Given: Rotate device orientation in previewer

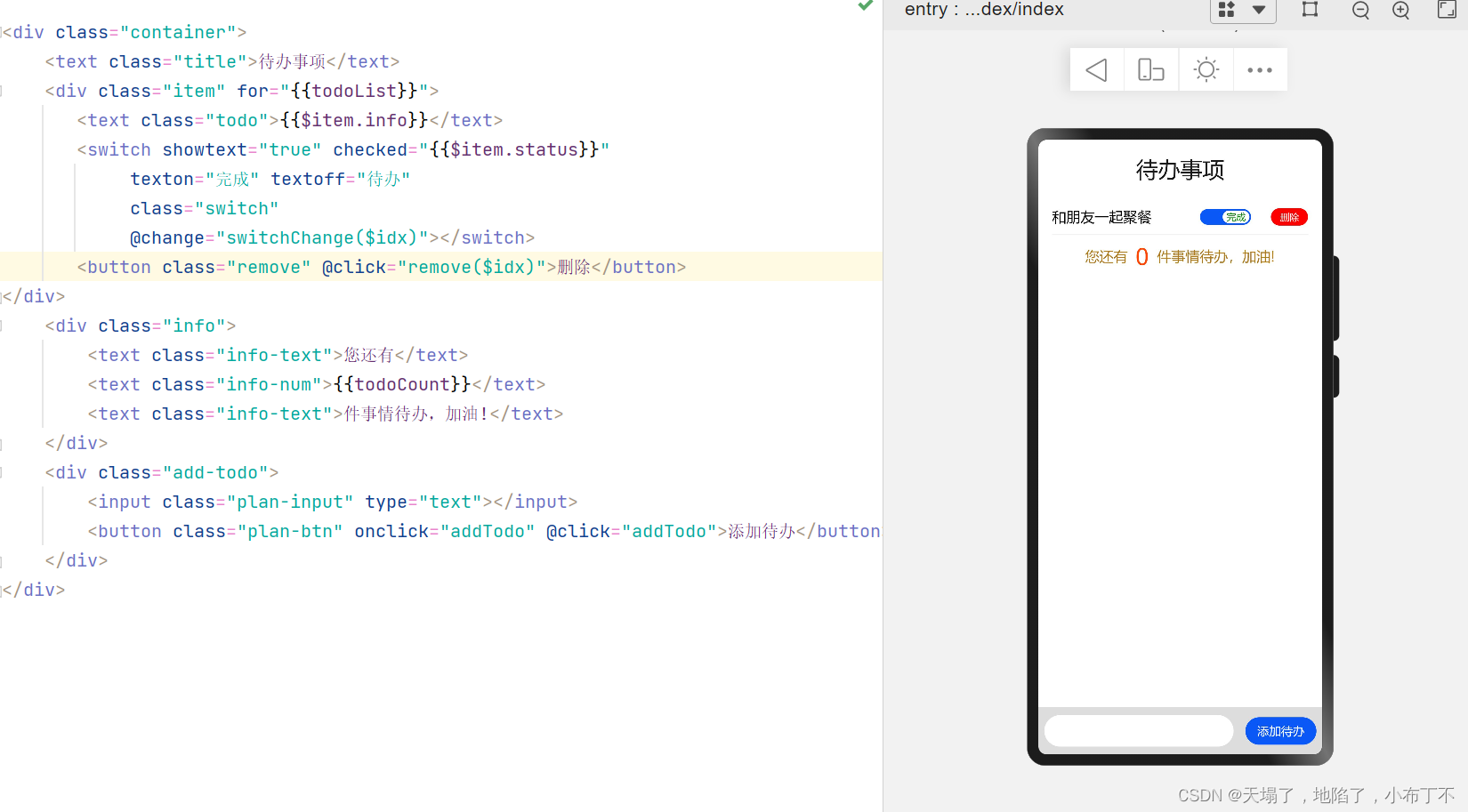Looking at the screenshot, I should [x=1151, y=70].
